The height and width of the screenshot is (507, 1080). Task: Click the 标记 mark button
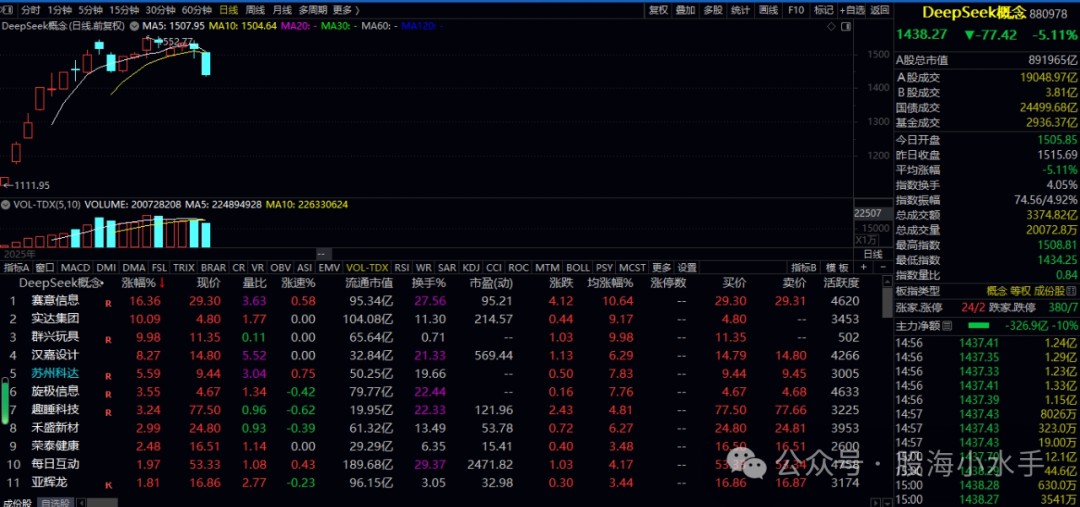(823, 10)
